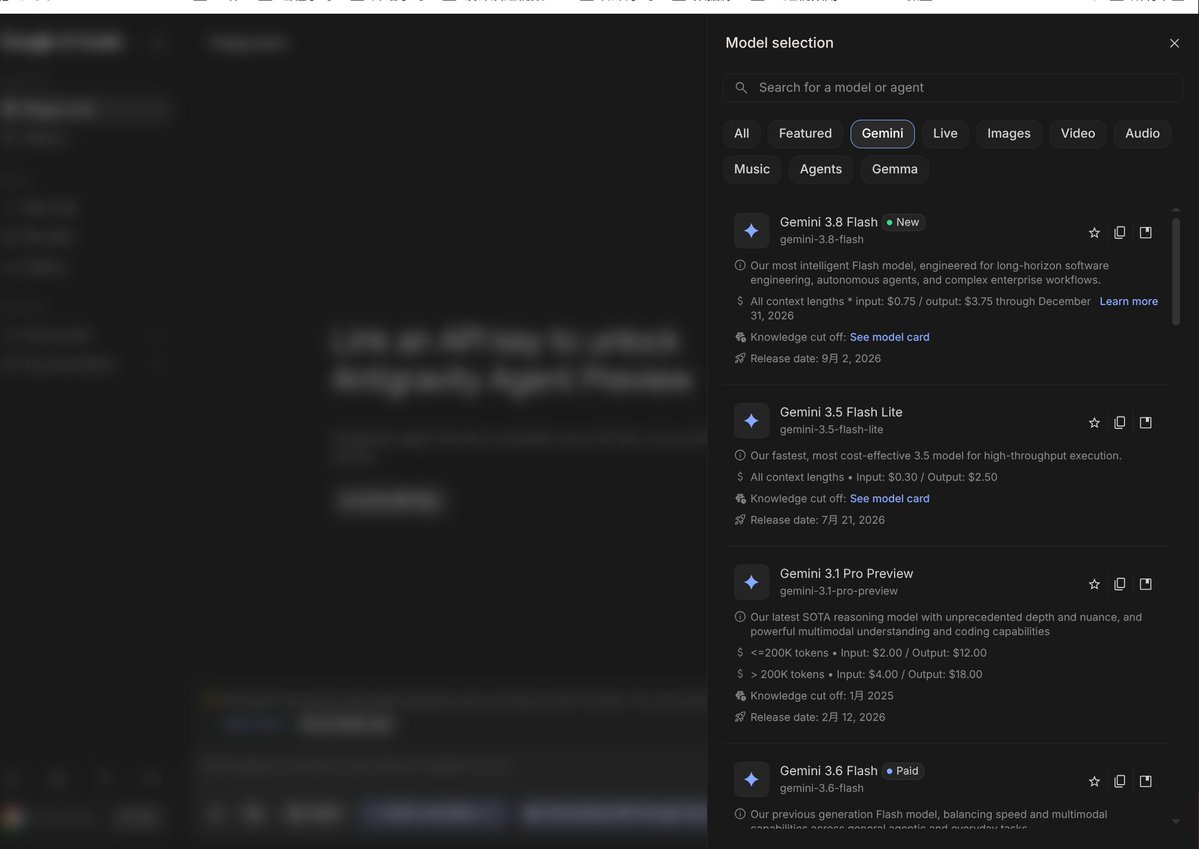Click the Gemini 3.6 Flash model title
Viewport: 1199px width, 849px height.
(x=828, y=770)
